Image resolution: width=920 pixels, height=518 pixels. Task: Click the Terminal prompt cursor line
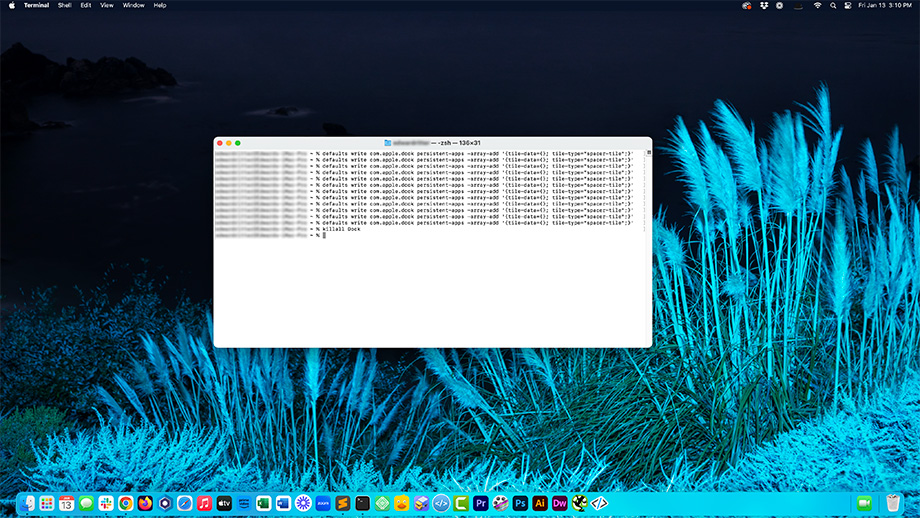(x=324, y=235)
